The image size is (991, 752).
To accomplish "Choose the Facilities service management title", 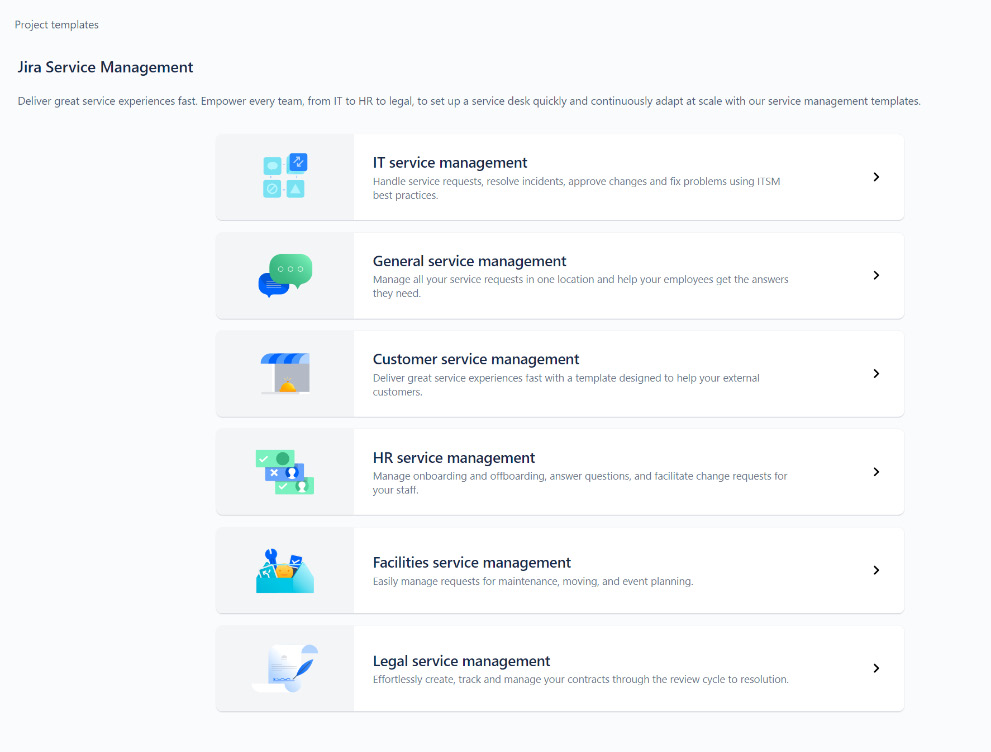I will point(471,562).
